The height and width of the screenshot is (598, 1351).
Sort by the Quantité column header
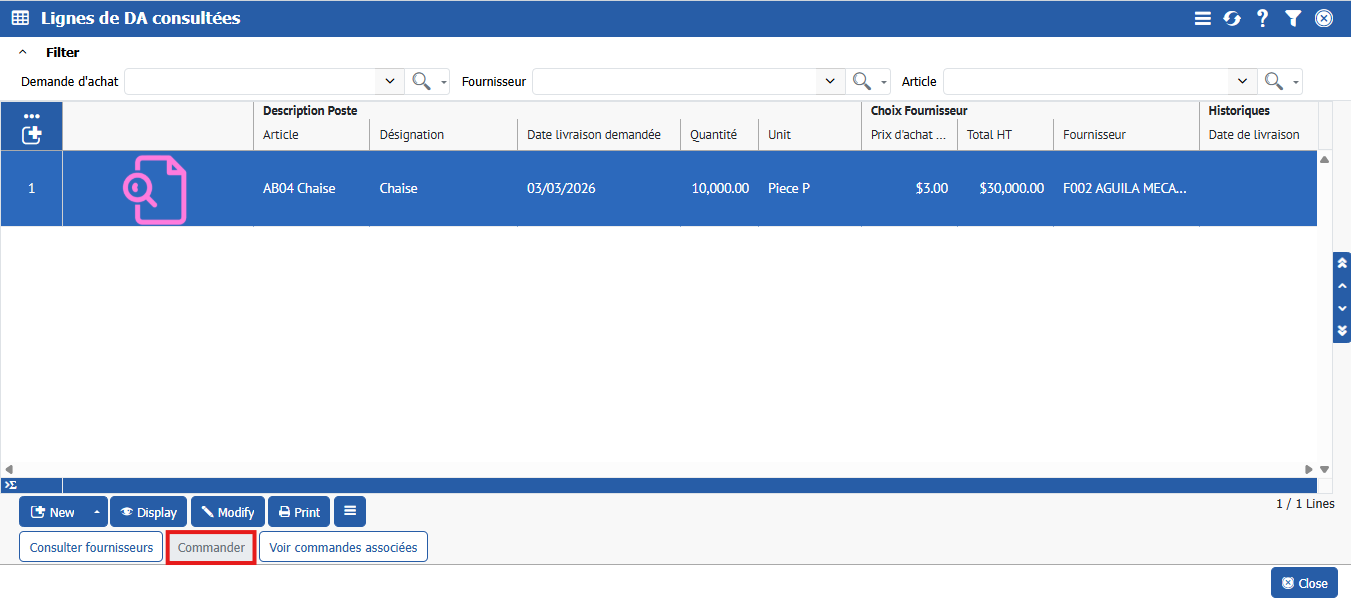point(713,135)
